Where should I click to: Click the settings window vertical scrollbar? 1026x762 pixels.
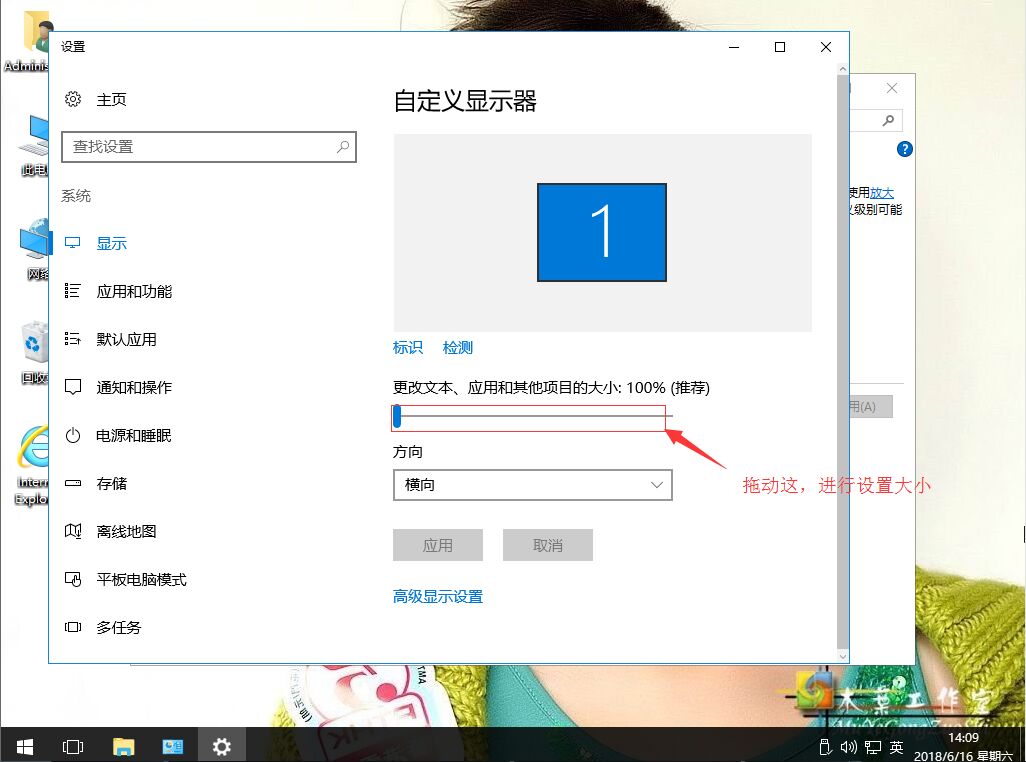(842, 362)
